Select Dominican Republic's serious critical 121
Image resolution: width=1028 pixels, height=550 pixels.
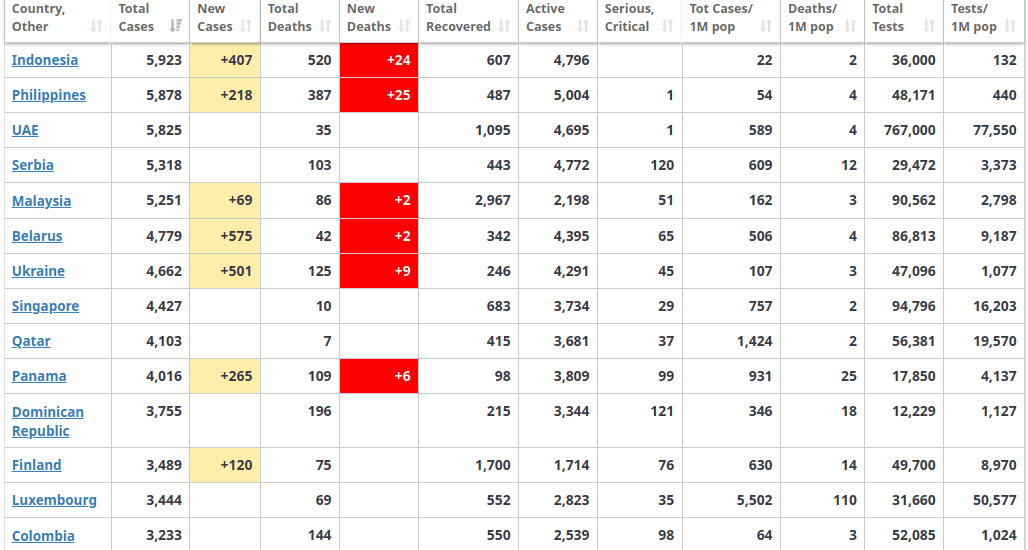(662, 411)
